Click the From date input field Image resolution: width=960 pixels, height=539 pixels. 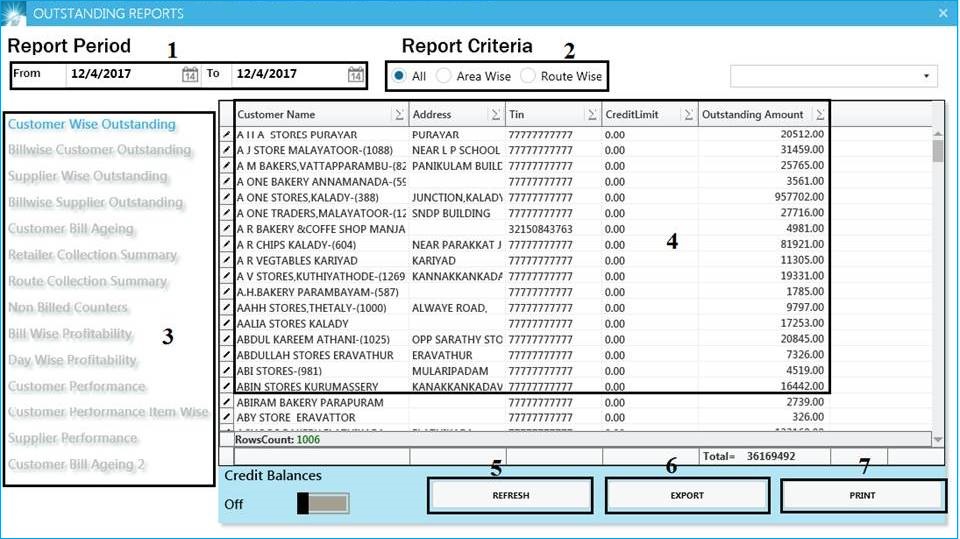click(124, 74)
